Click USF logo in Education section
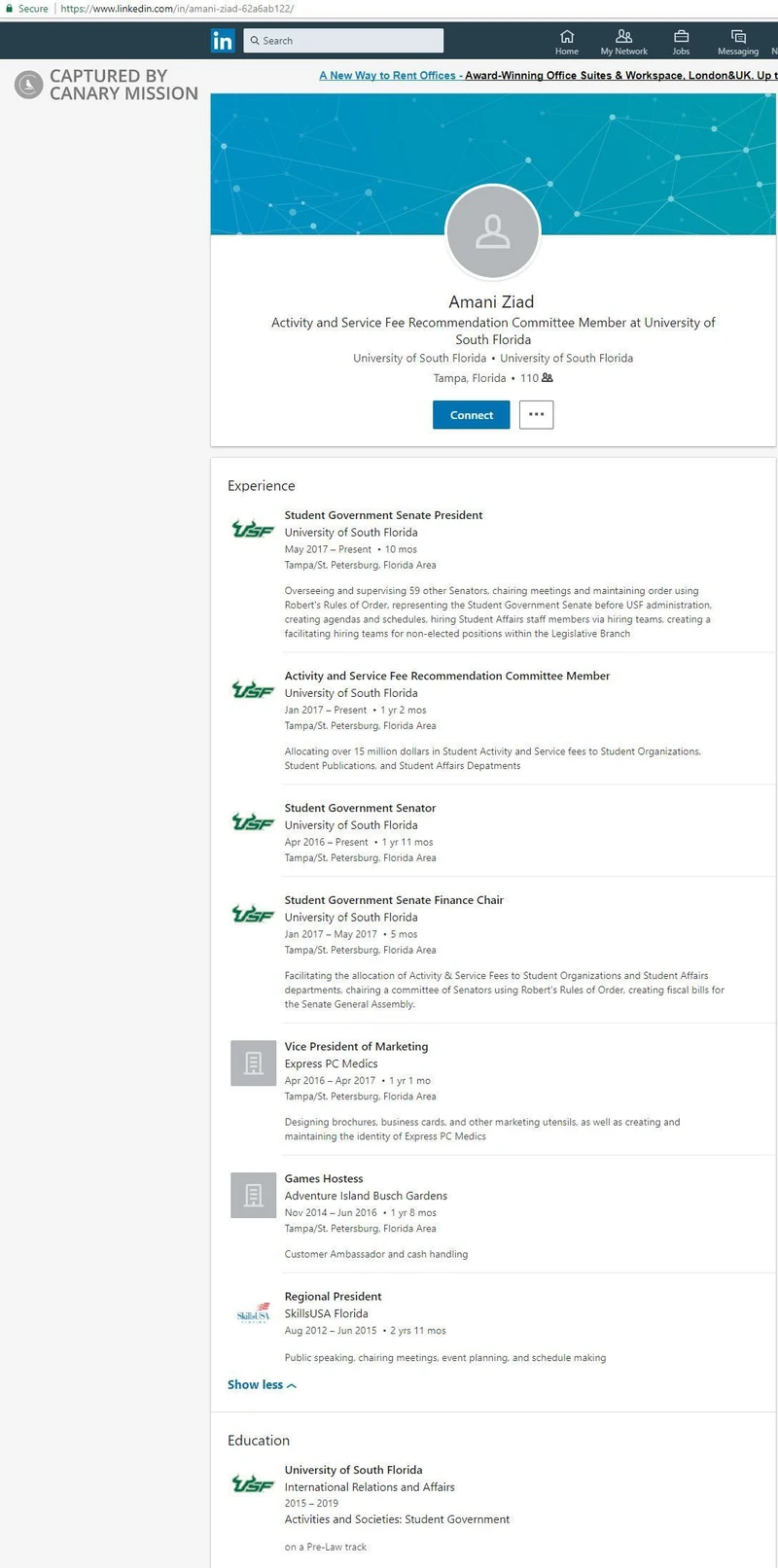 [253, 1484]
